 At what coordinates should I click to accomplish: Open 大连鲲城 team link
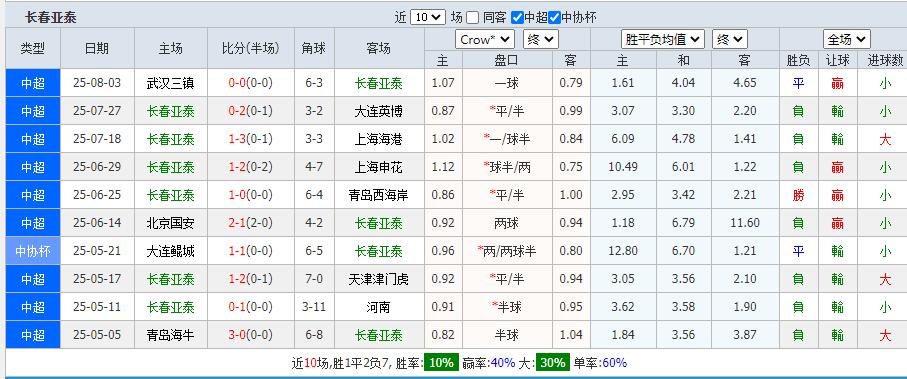tap(171, 251)
